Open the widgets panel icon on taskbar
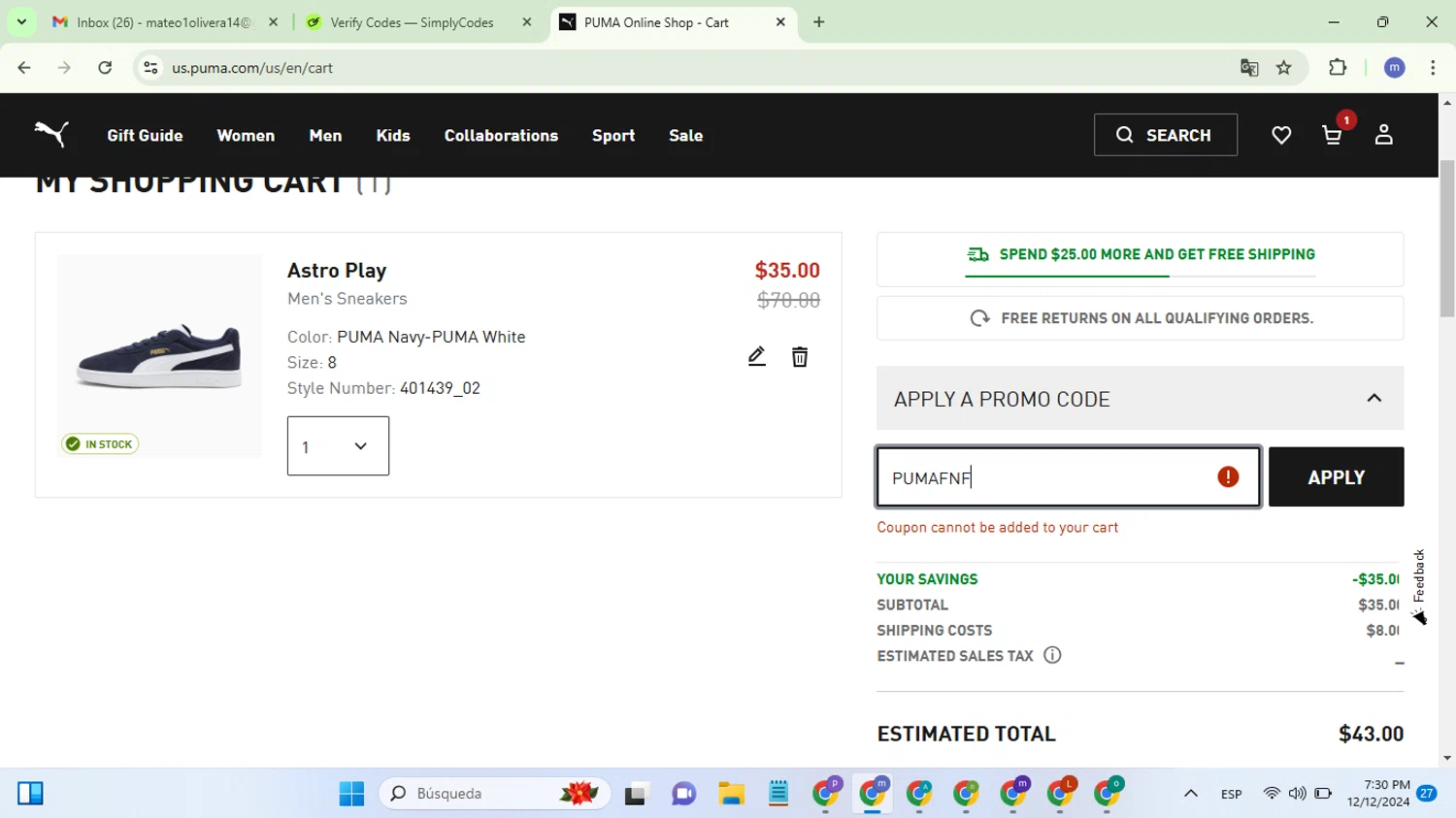Viewport: 1456px width, 818px height. point(30,794)
